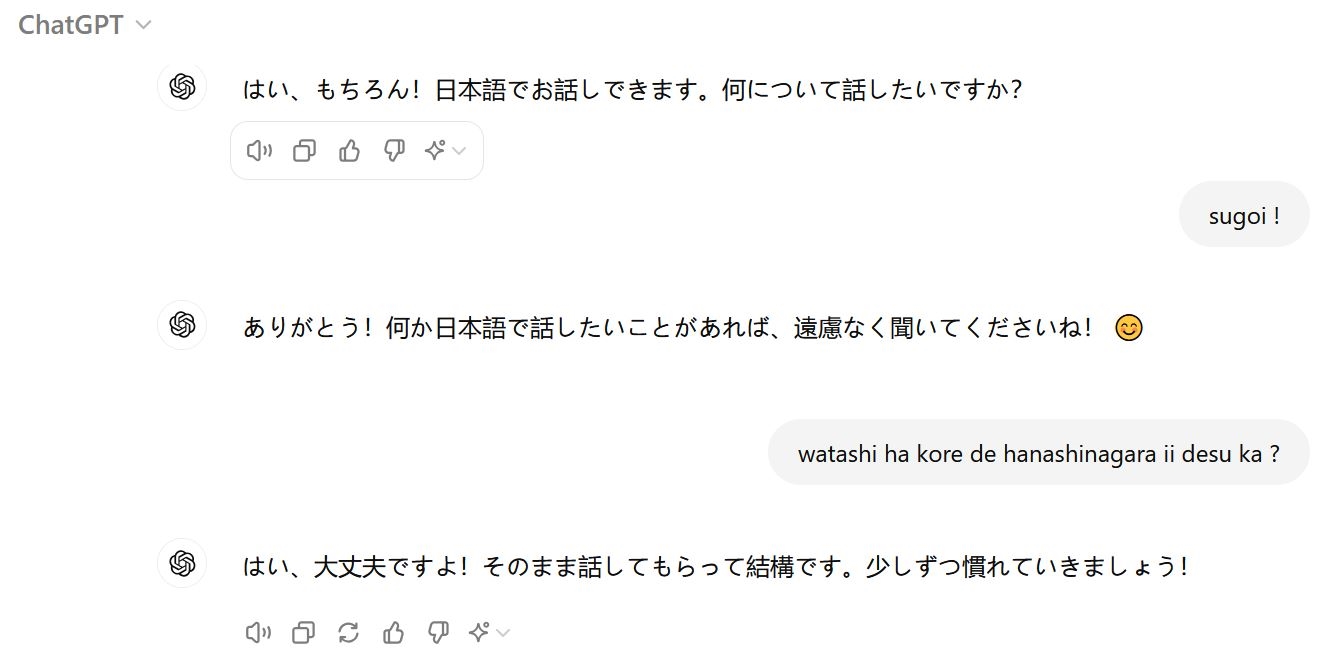Screen dimensions: 1335x664
Task: Click ChatGPT avatar beside ありがとう response
Action: click(182, 325)
